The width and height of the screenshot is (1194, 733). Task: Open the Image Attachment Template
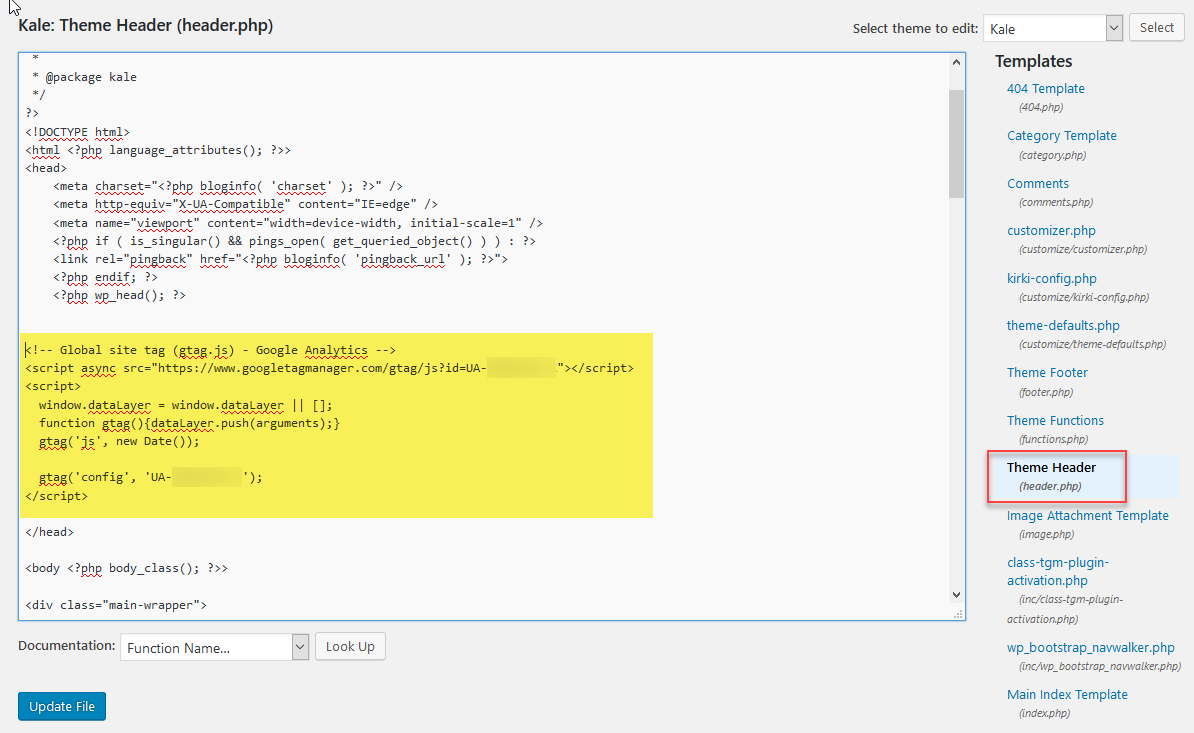coord(1087,516)
